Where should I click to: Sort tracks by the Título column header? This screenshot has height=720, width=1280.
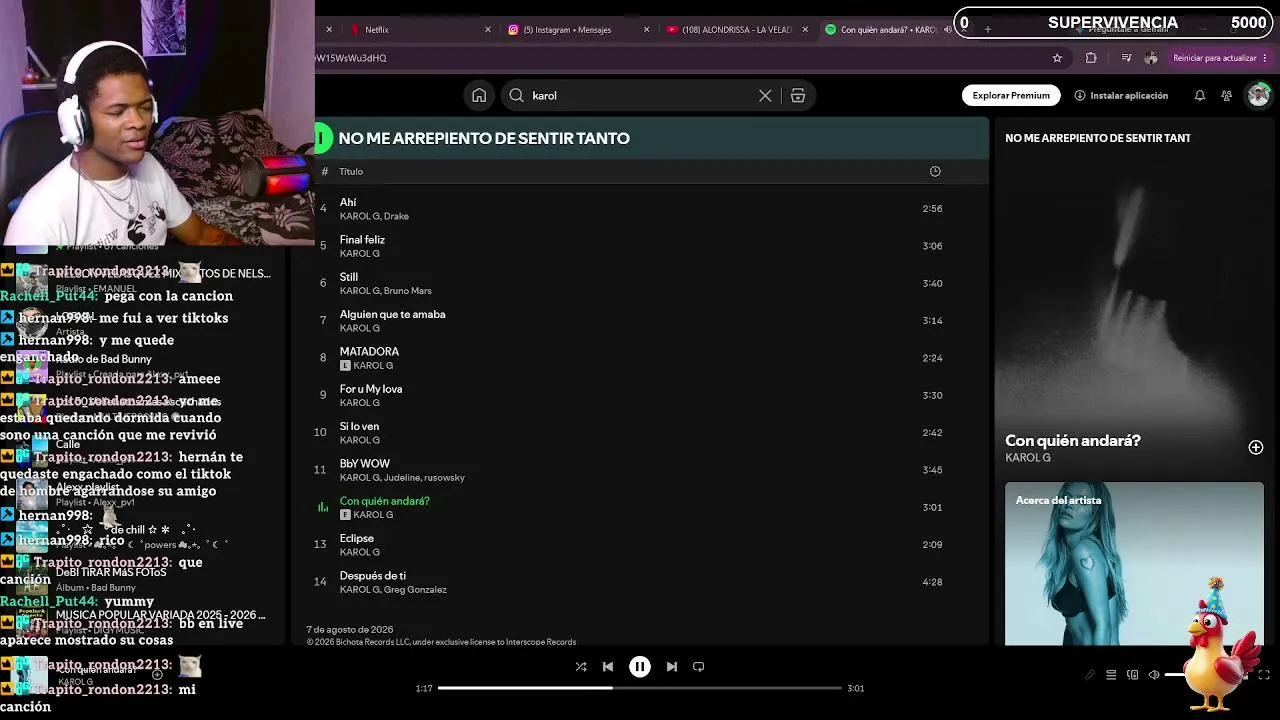[351, 171]
